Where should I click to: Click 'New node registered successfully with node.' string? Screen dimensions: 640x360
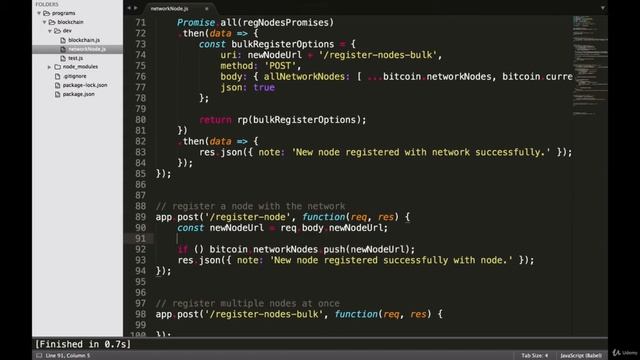(x=391, y=260)
